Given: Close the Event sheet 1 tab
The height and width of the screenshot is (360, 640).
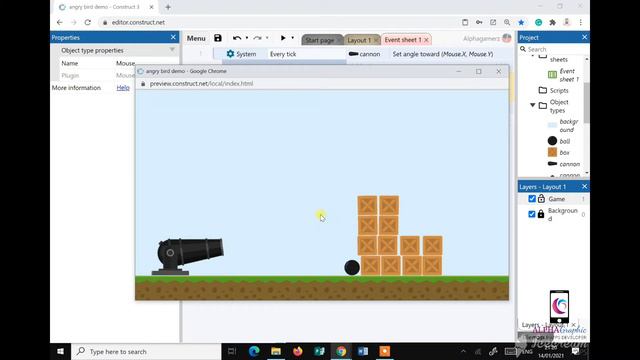Looking at the screenshot, I should [426, 40].
